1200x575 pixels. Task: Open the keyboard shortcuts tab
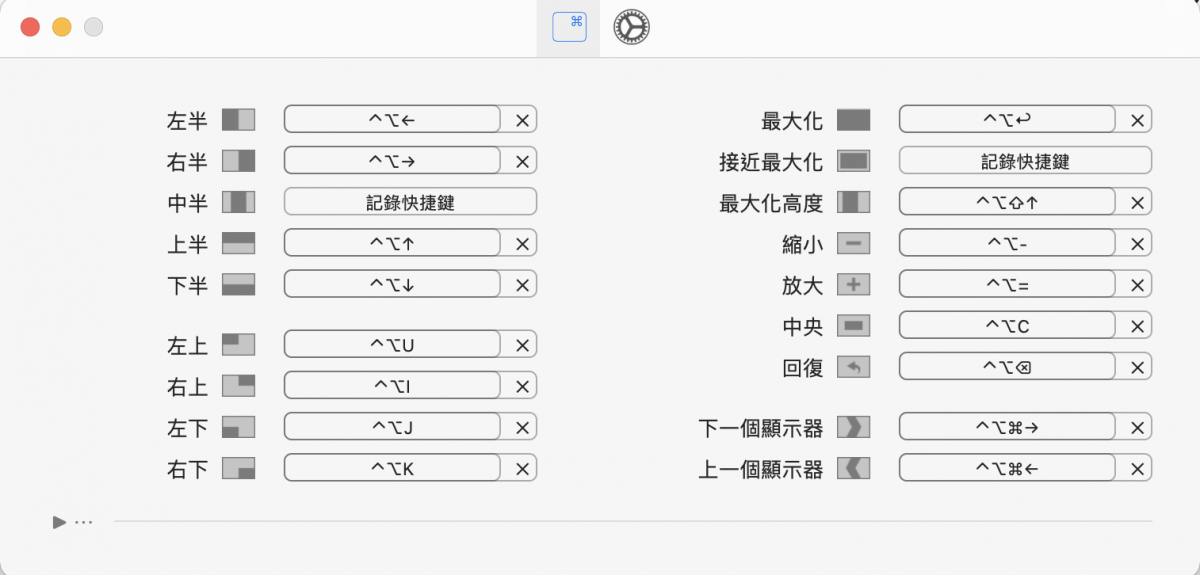[570, 27]
